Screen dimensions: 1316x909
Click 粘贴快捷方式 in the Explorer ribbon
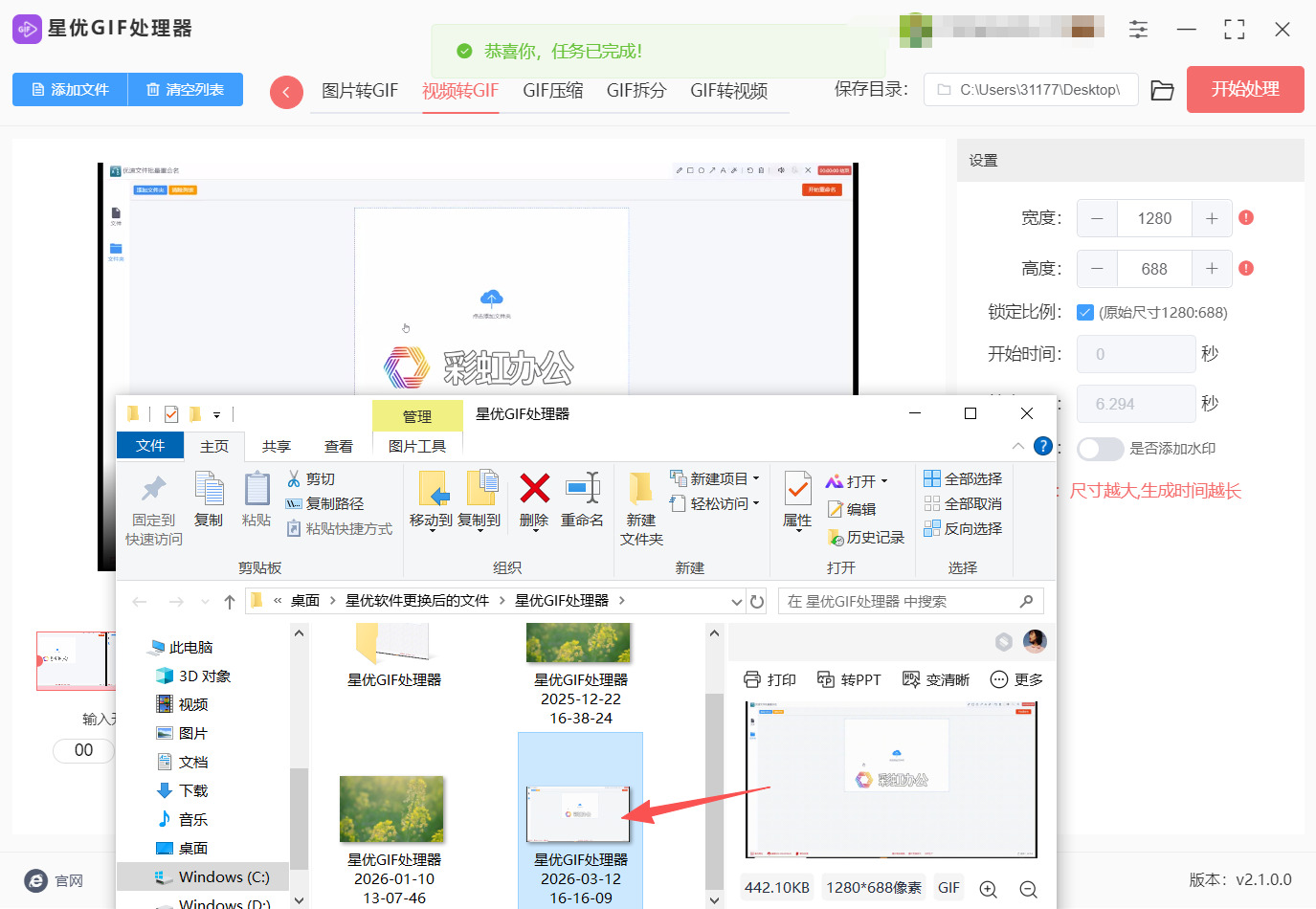click(x=339, y=529)
